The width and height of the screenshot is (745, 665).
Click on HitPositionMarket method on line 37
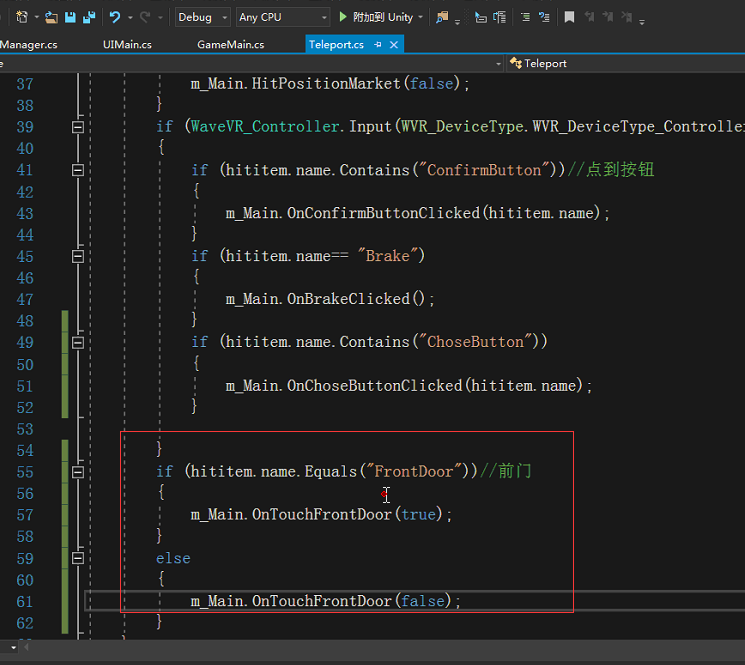(x=326, y=84)
